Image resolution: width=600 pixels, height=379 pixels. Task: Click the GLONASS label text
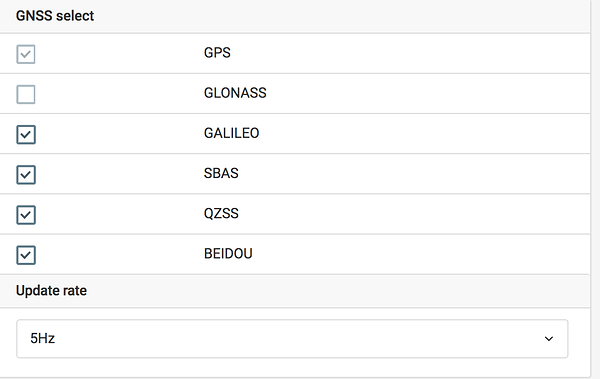(235, 93)
